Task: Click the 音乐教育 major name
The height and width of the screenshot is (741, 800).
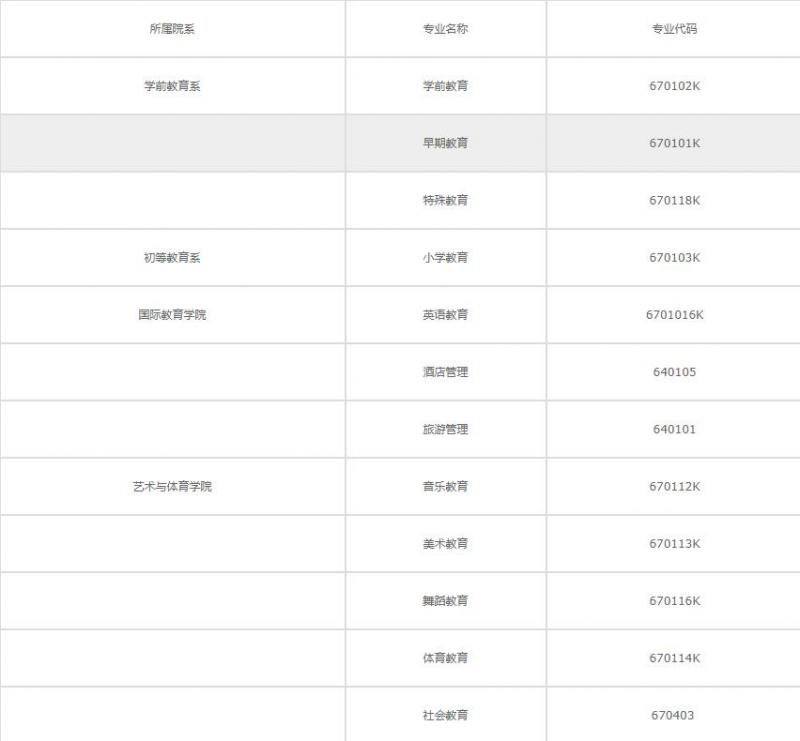Action: pos(445,487)
